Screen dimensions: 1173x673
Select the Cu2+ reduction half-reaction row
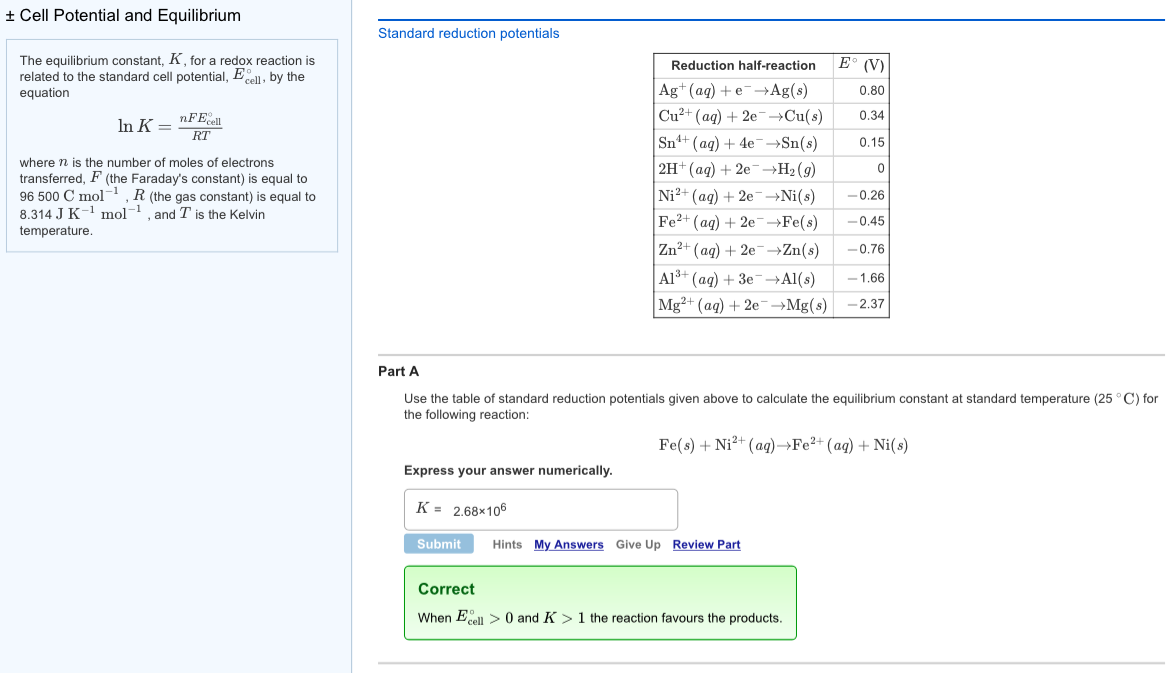pyautogui.click(x=740, y=115)
